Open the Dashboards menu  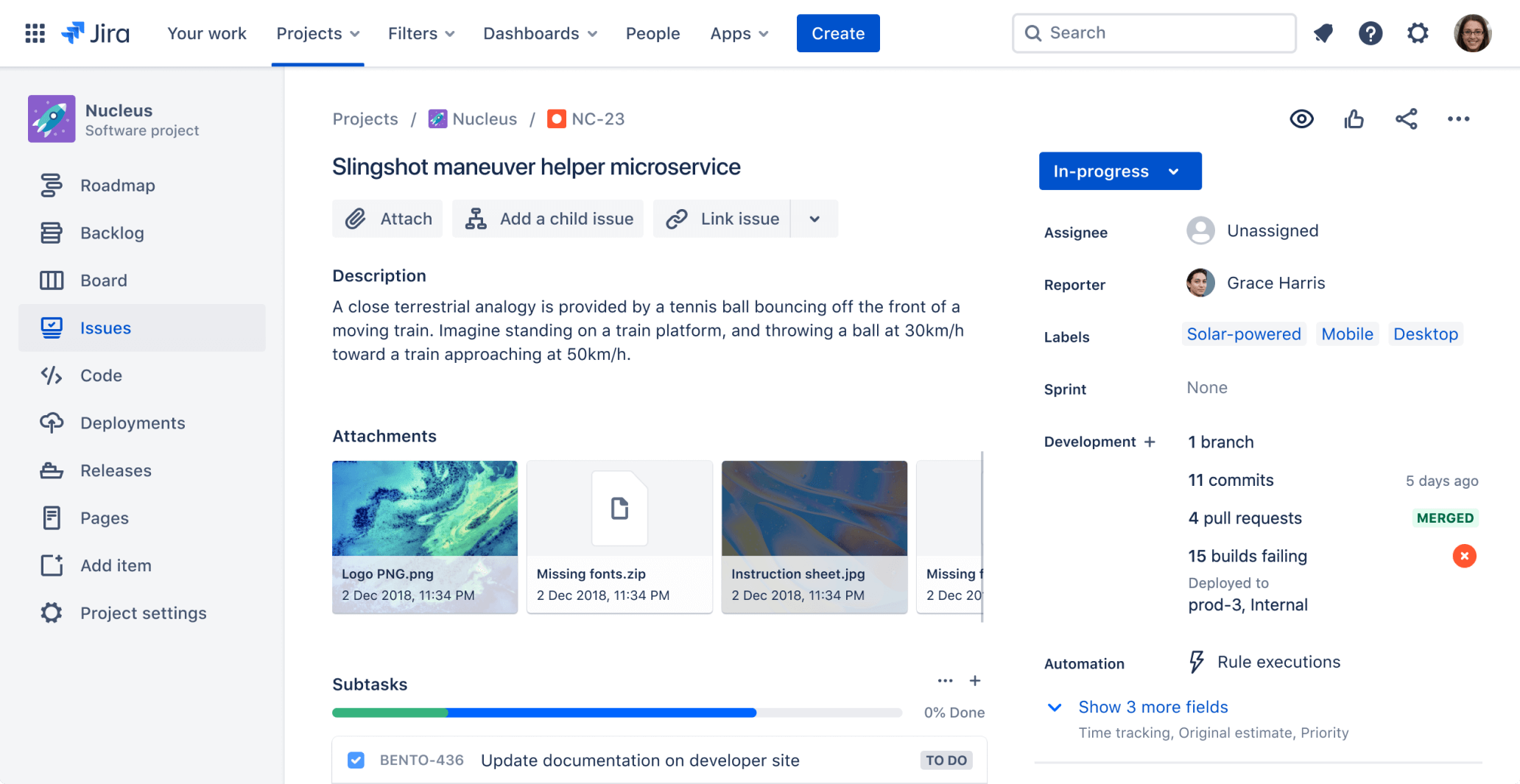540,33
